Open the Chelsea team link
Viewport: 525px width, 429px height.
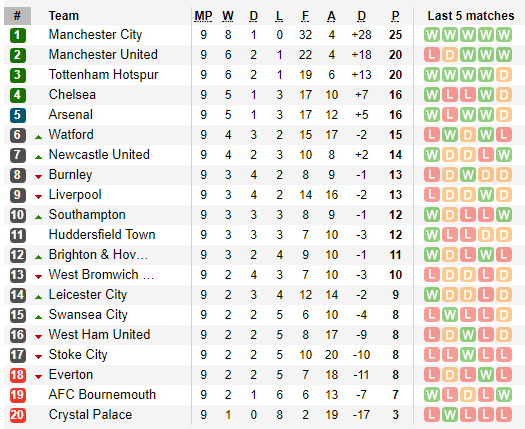pos(72,95)
